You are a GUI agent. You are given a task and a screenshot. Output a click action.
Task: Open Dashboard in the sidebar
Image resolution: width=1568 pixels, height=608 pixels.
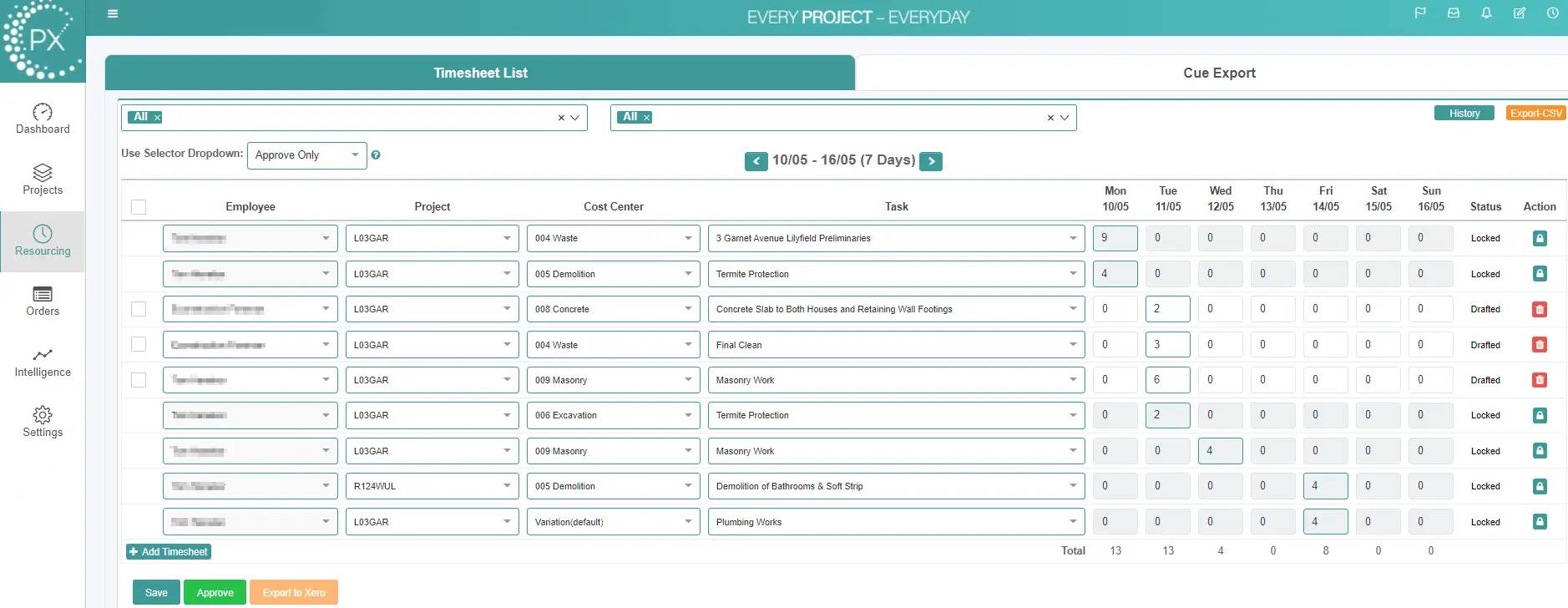click(x=43, y=119)
